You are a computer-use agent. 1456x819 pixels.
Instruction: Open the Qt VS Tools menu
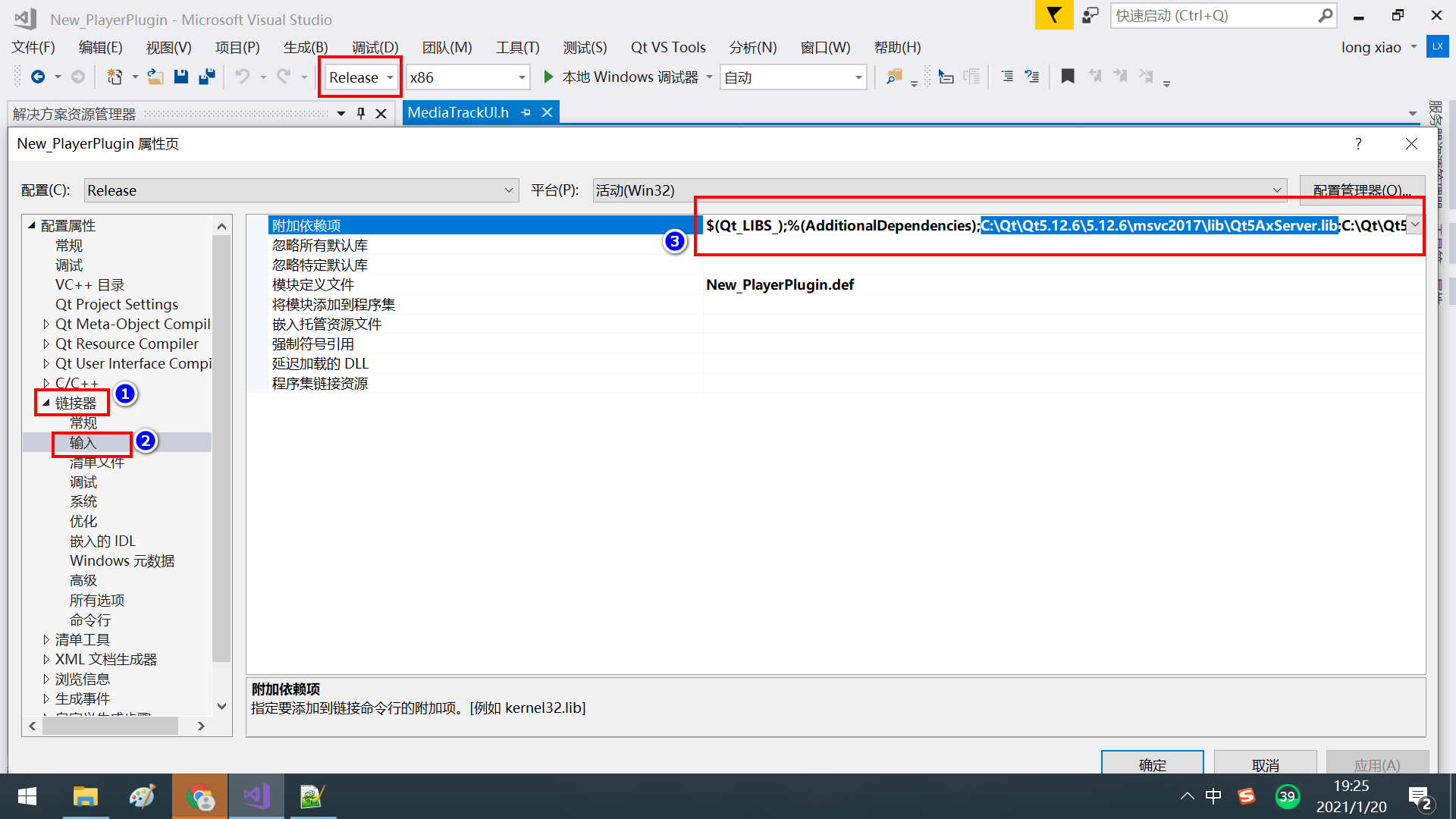coord(667,47)
